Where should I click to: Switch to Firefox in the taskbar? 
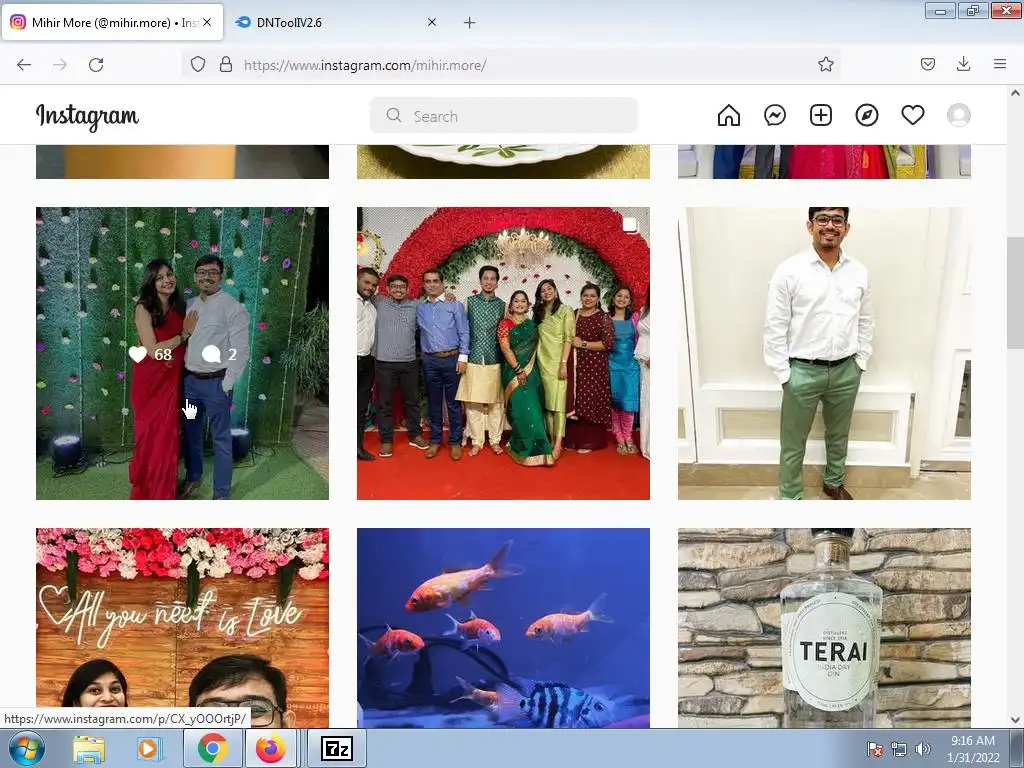271,748
